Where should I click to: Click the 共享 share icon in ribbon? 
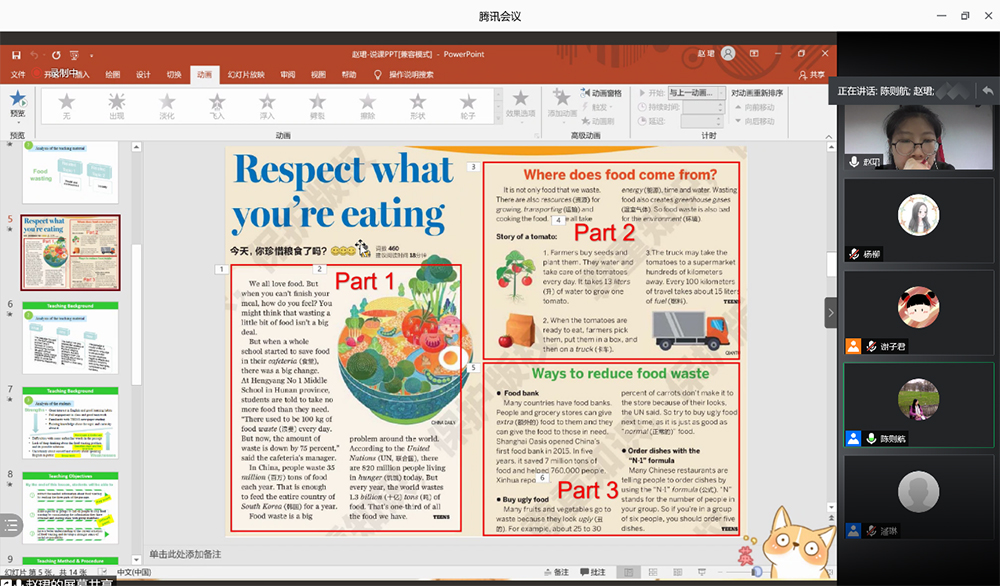point(811,74)
